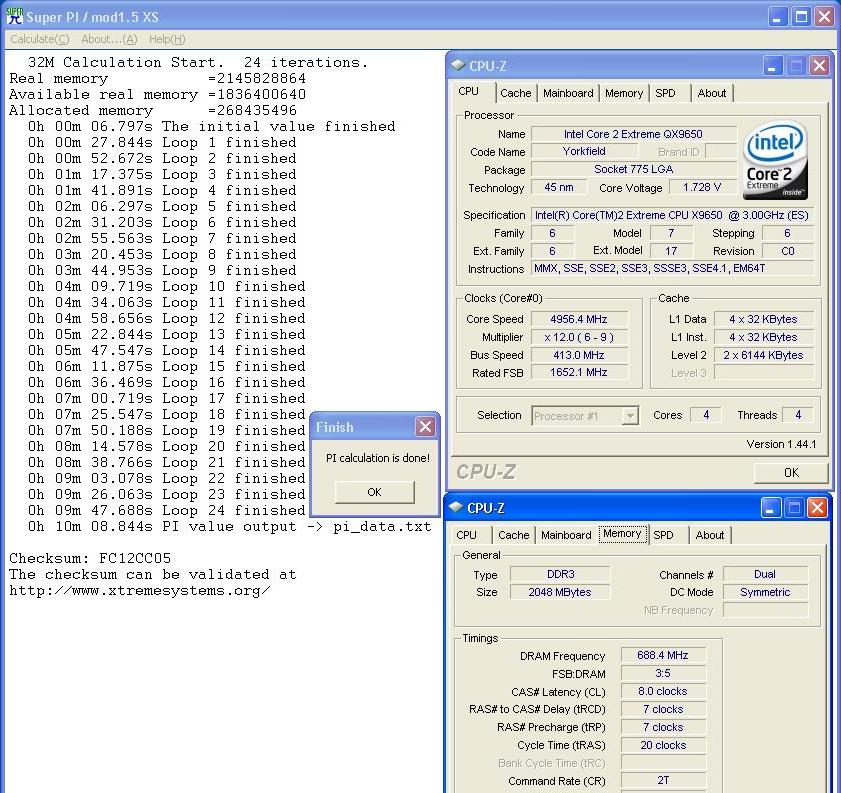
Task: Minimize the Super PI window
Action: [x=778, y=17]
